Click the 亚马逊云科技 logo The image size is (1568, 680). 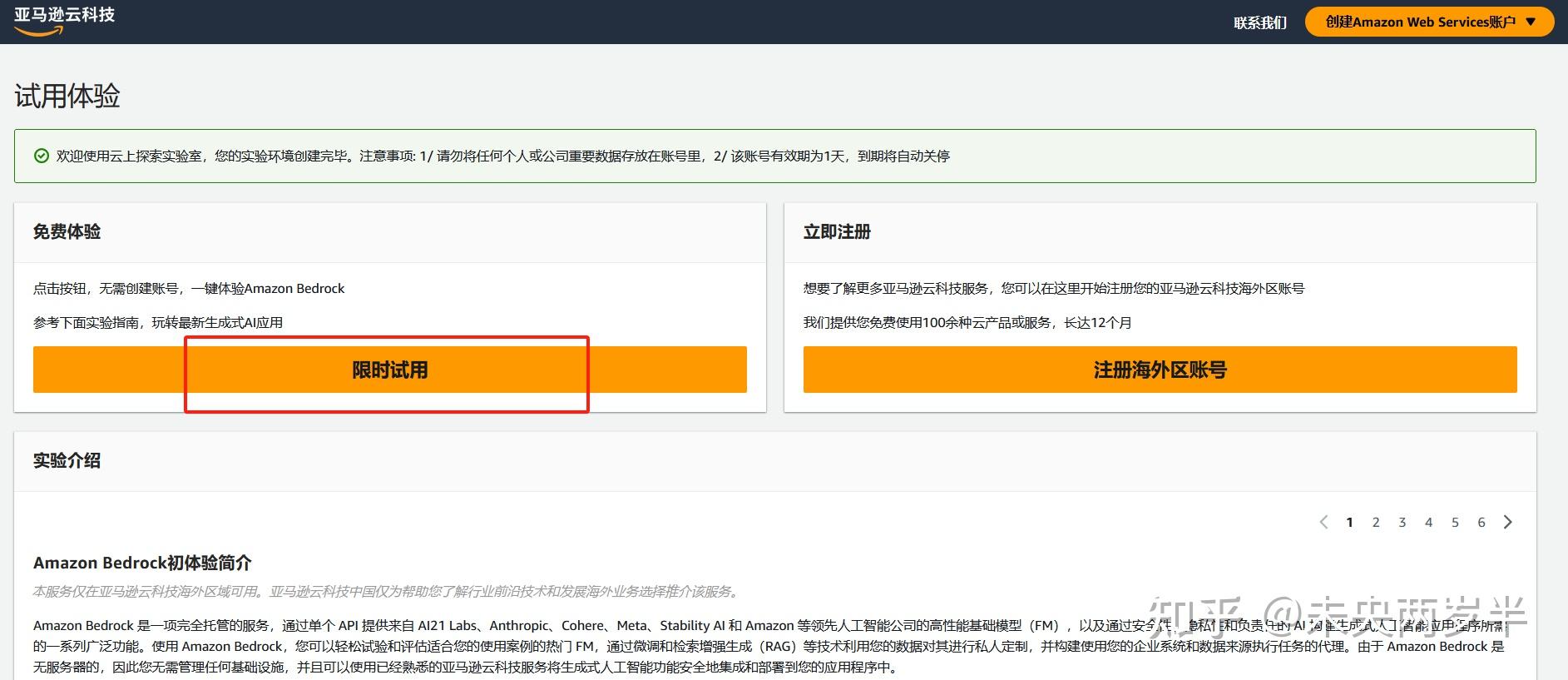pyautogui.click(x=64, y=22)
